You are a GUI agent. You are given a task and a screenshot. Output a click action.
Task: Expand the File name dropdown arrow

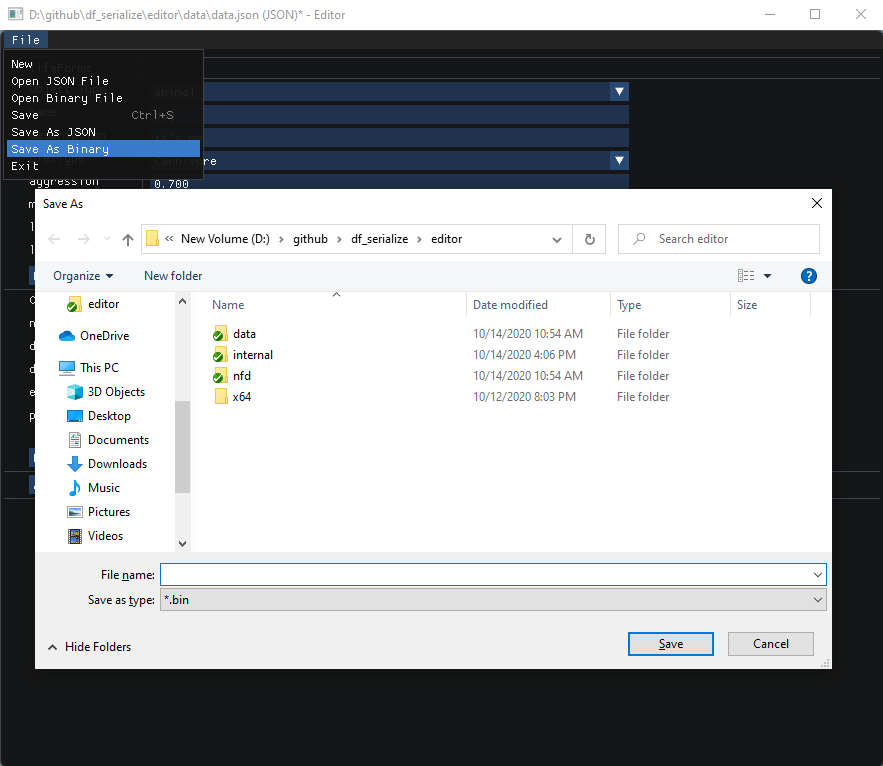coord(818,574)
